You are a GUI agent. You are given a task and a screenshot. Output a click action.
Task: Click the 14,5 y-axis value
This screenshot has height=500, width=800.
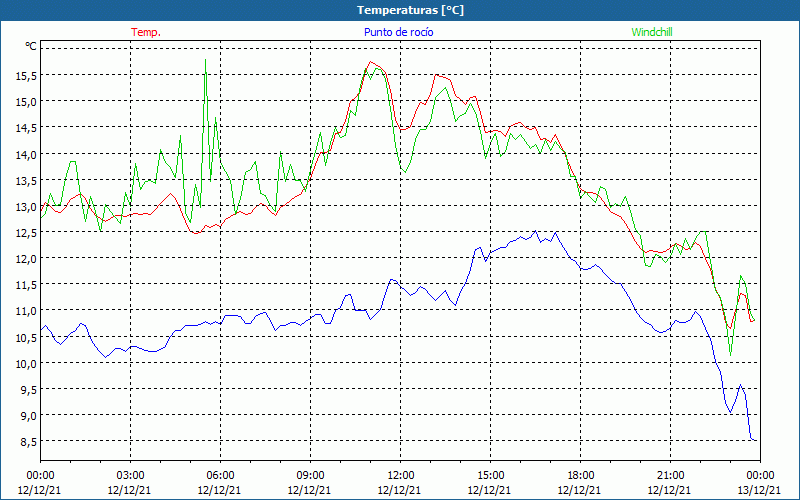pos(26,128)
